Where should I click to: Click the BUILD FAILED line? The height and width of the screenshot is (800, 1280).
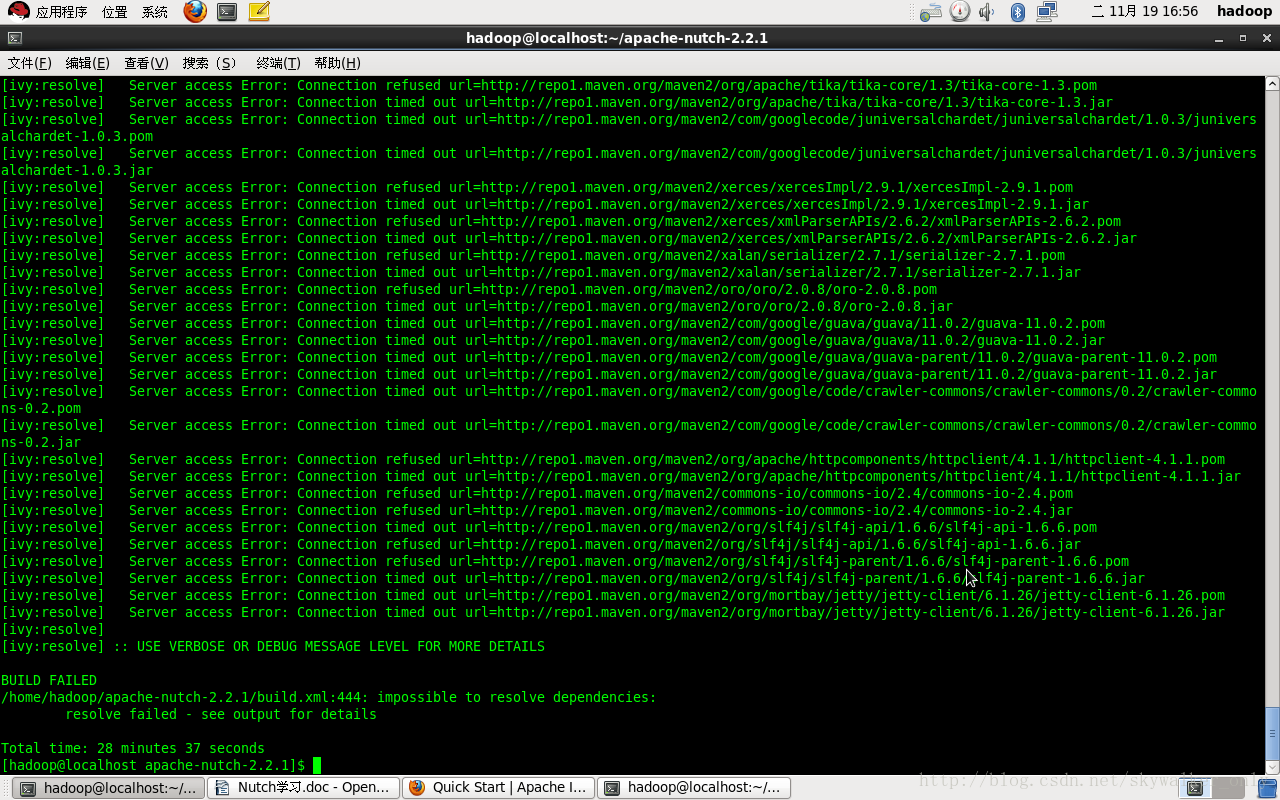pyautogui.click(x=49, y=681)
